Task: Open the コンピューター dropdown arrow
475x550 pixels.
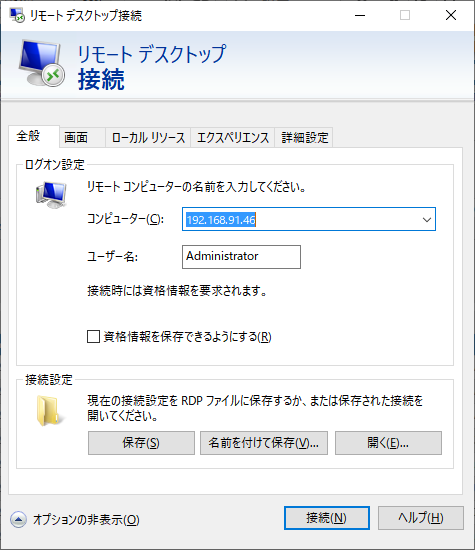Action: (x=427, y=220)
